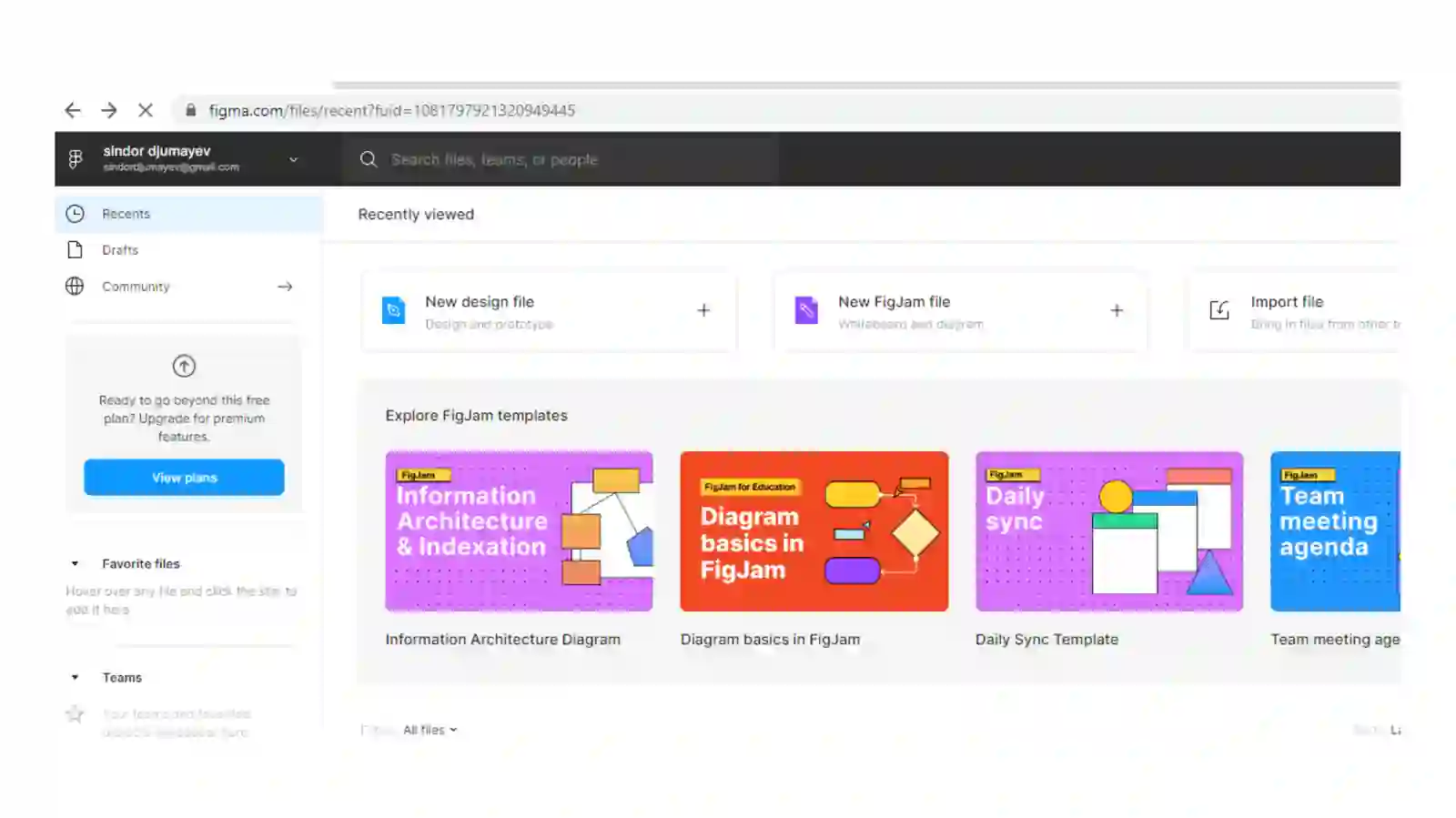Click the search magnifier icon

click(x=369, y=159)
